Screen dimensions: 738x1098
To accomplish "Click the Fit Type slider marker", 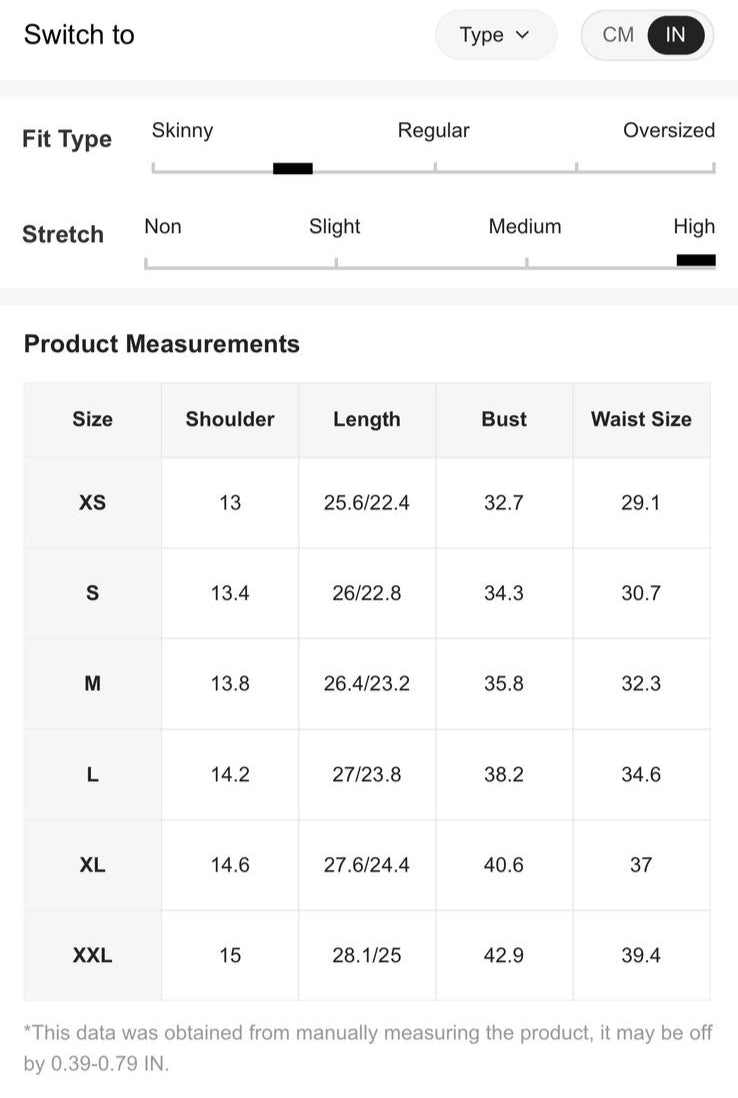I will click(293, 168).
